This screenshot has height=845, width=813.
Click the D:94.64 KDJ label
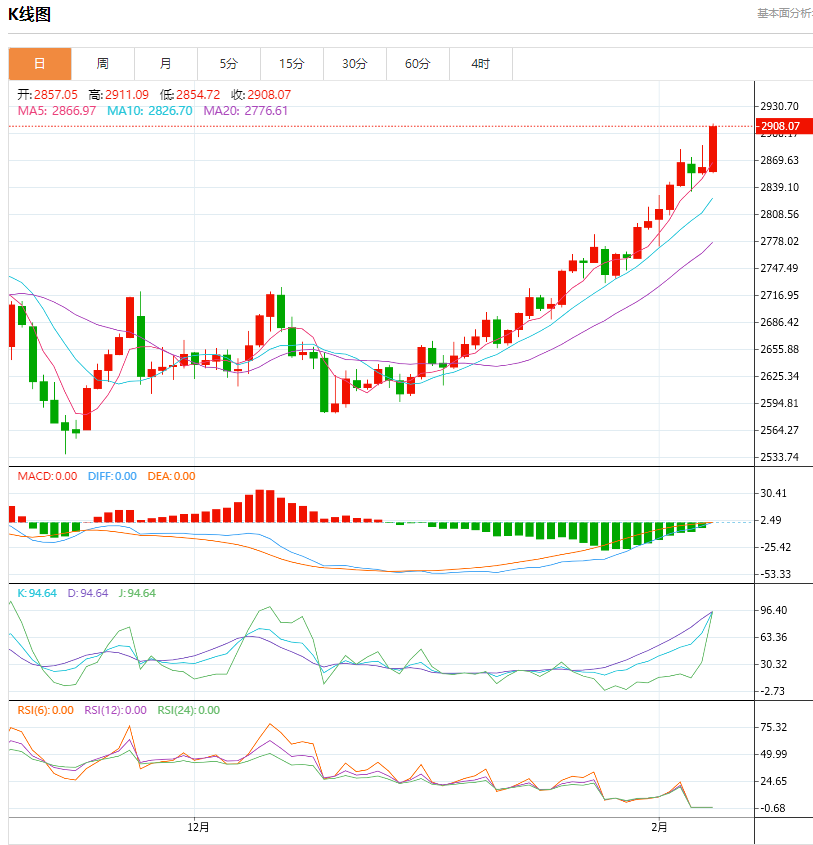[88, 593]
